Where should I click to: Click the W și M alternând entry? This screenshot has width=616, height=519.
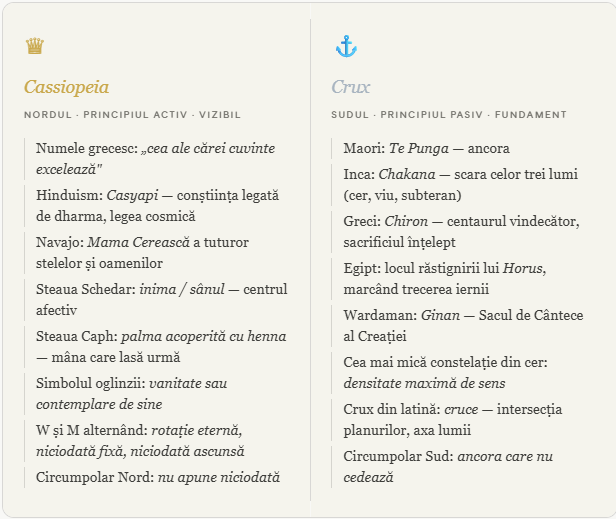[139, 440]
